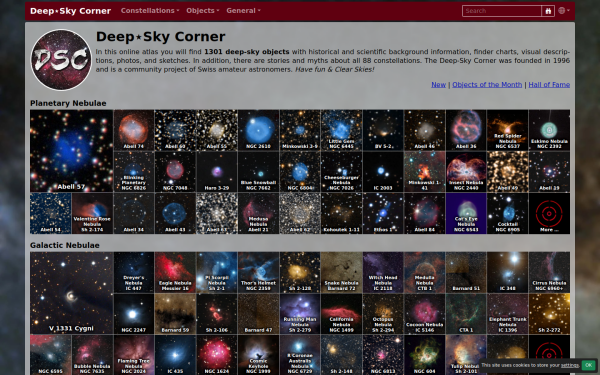Open Little Gem NGC 6445 thumbnail
The width and height of the screenshot is (600, 375).
pos(341,130)
